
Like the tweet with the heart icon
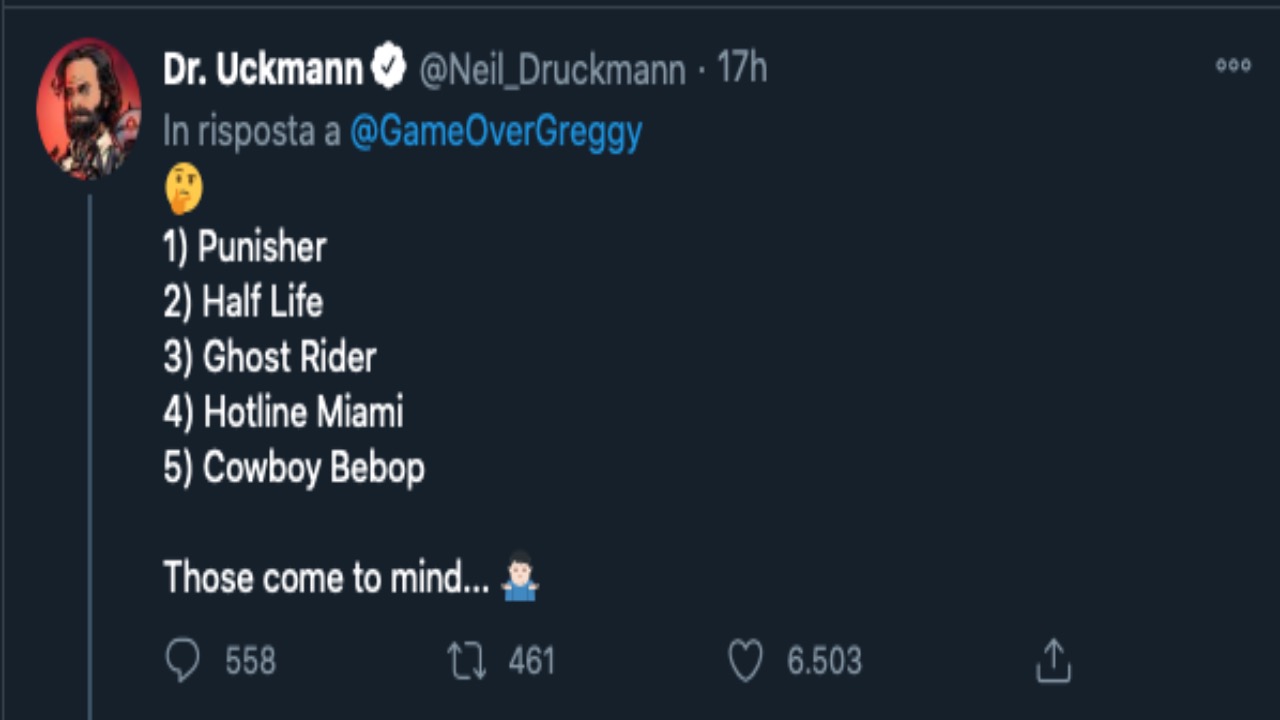(745, 661)
